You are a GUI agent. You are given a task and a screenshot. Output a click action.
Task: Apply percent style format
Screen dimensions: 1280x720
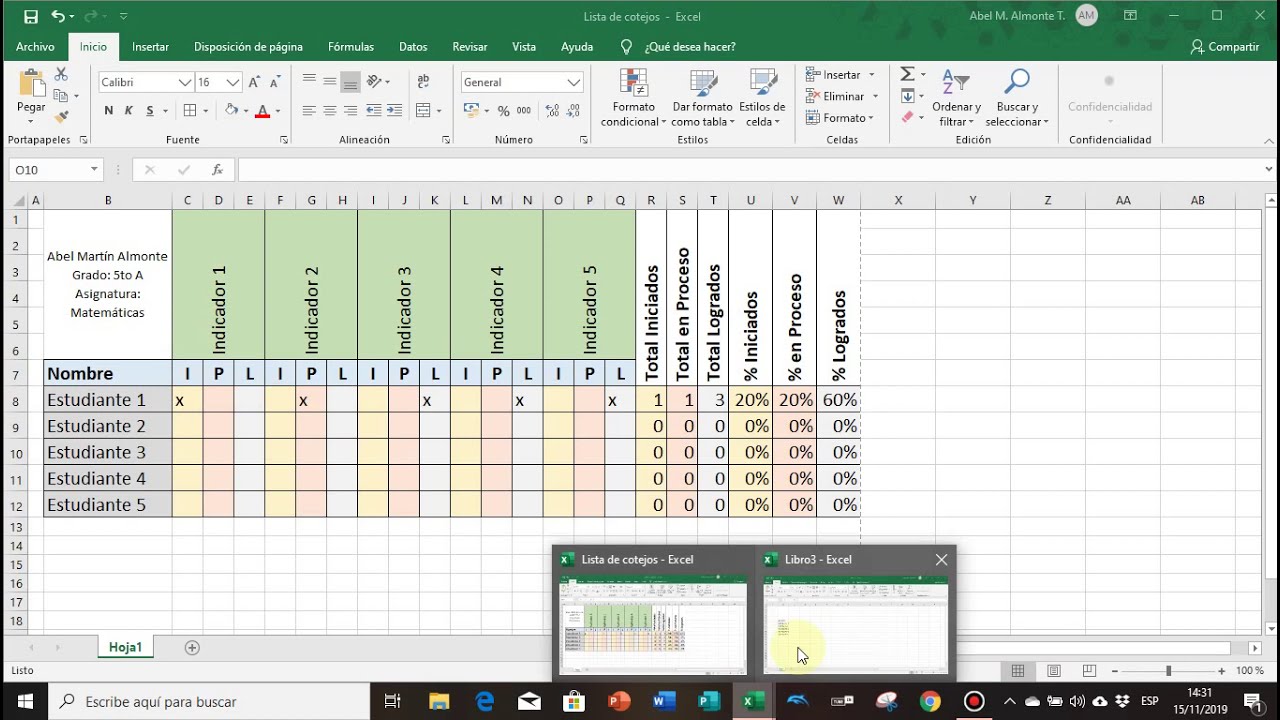(503, 111)
